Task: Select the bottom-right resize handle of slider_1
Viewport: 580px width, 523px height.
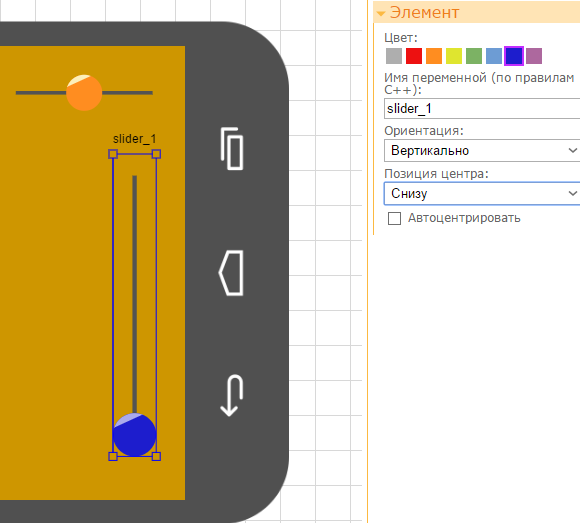Action: coord(156,456)
